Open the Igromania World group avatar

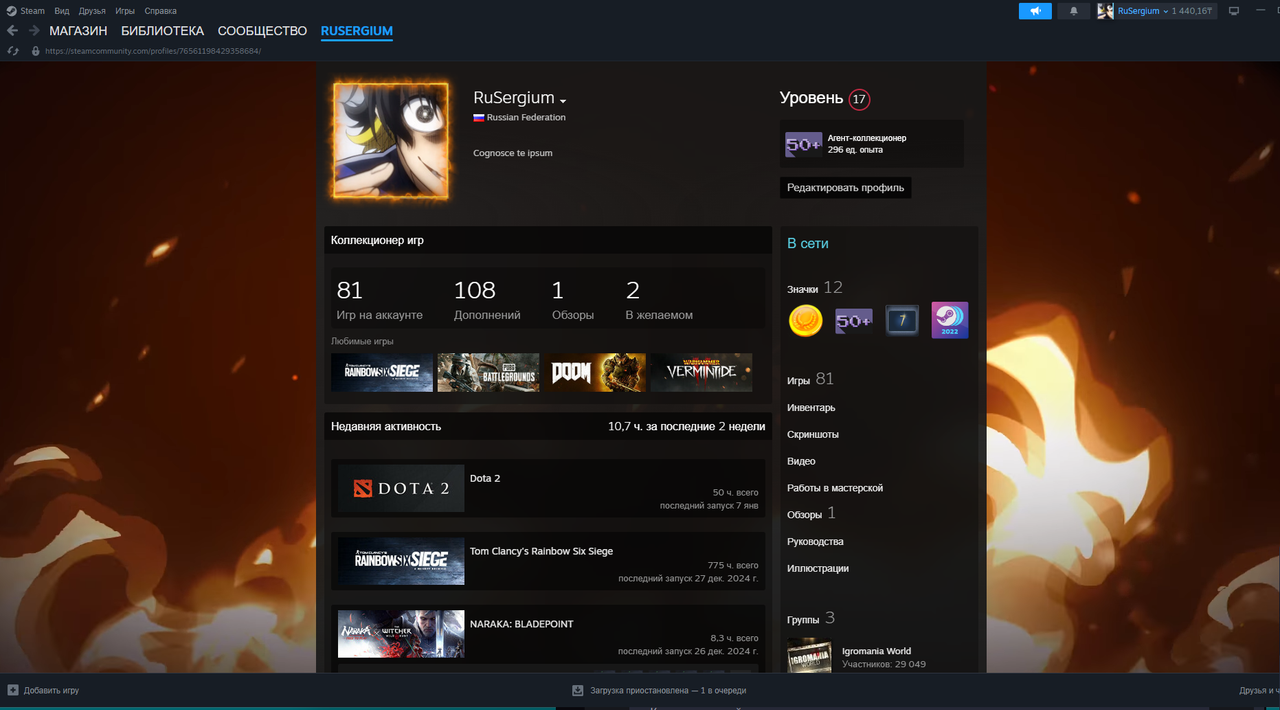[809, 656]
